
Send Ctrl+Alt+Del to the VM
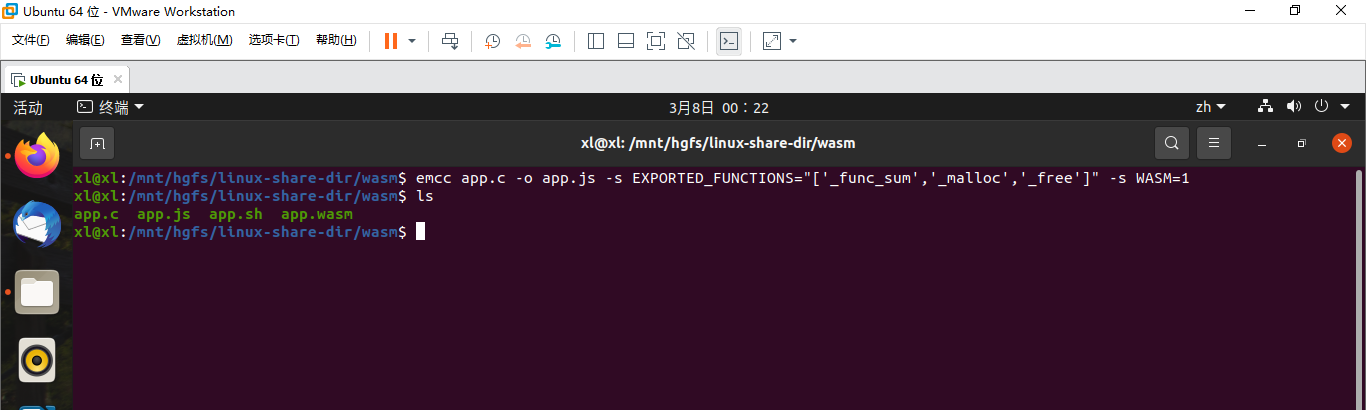point(450,41)
